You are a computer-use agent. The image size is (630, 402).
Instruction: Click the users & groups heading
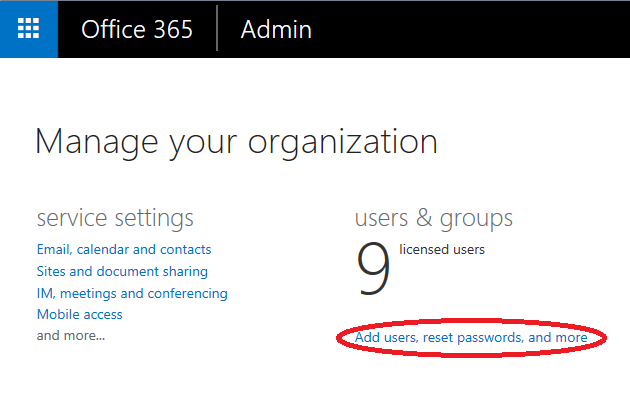click(434, 218)
